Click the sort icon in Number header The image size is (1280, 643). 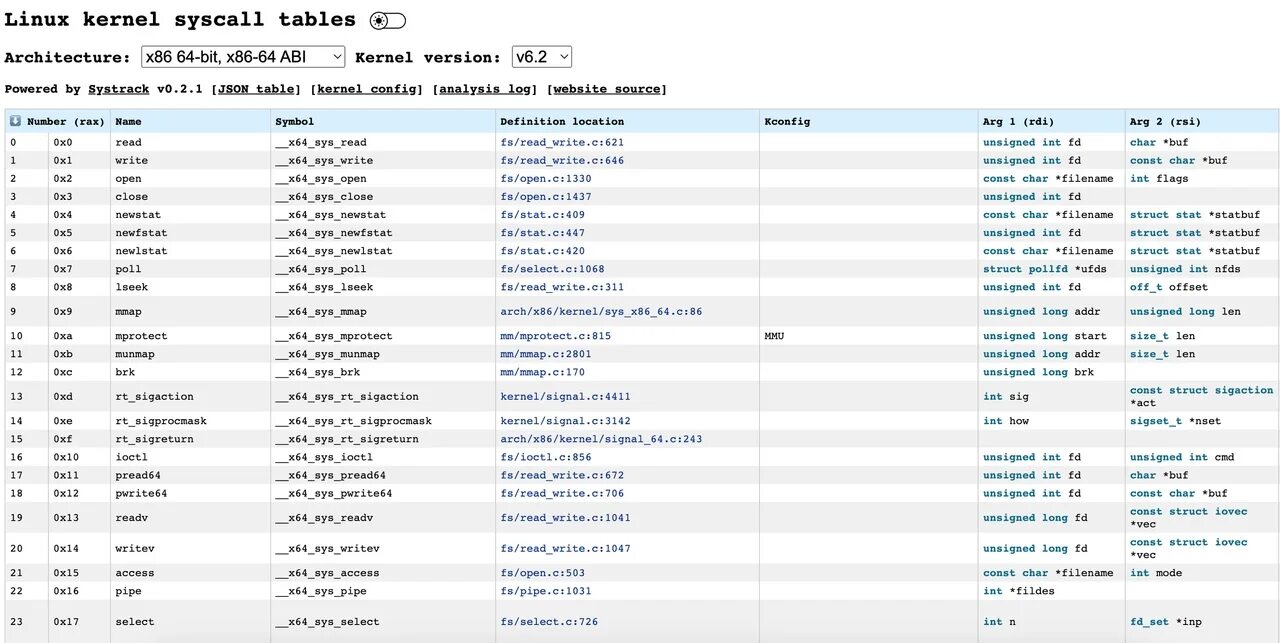click(x=15, y=121)
